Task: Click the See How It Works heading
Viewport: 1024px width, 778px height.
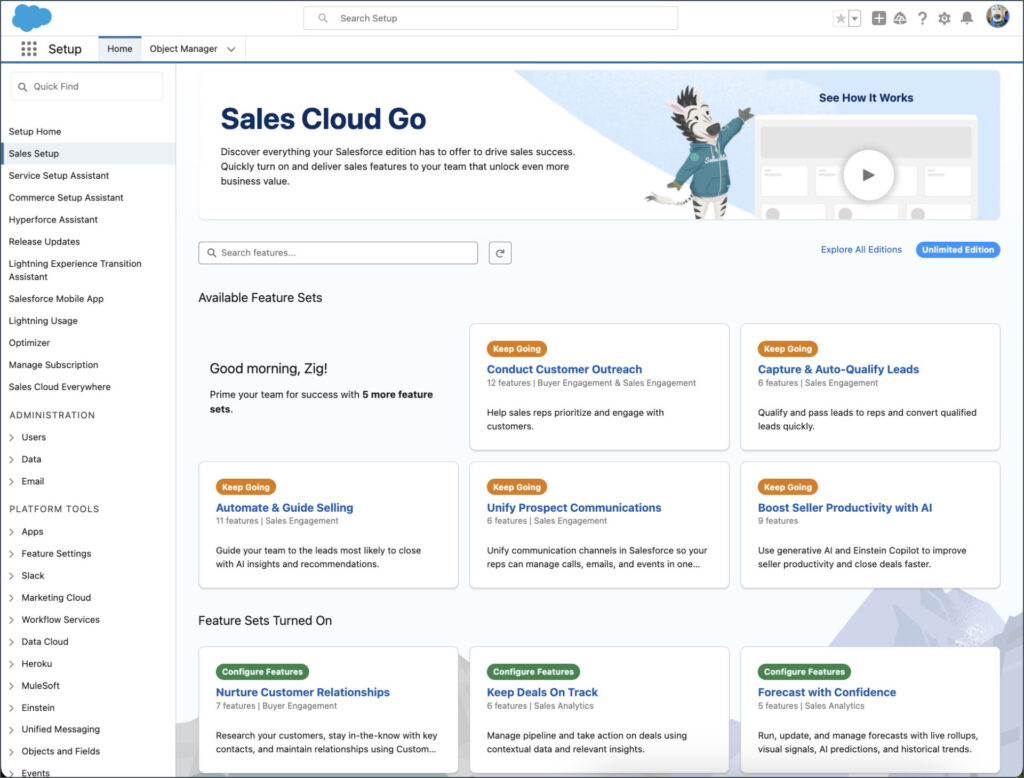Action: [x=866, y=98]
